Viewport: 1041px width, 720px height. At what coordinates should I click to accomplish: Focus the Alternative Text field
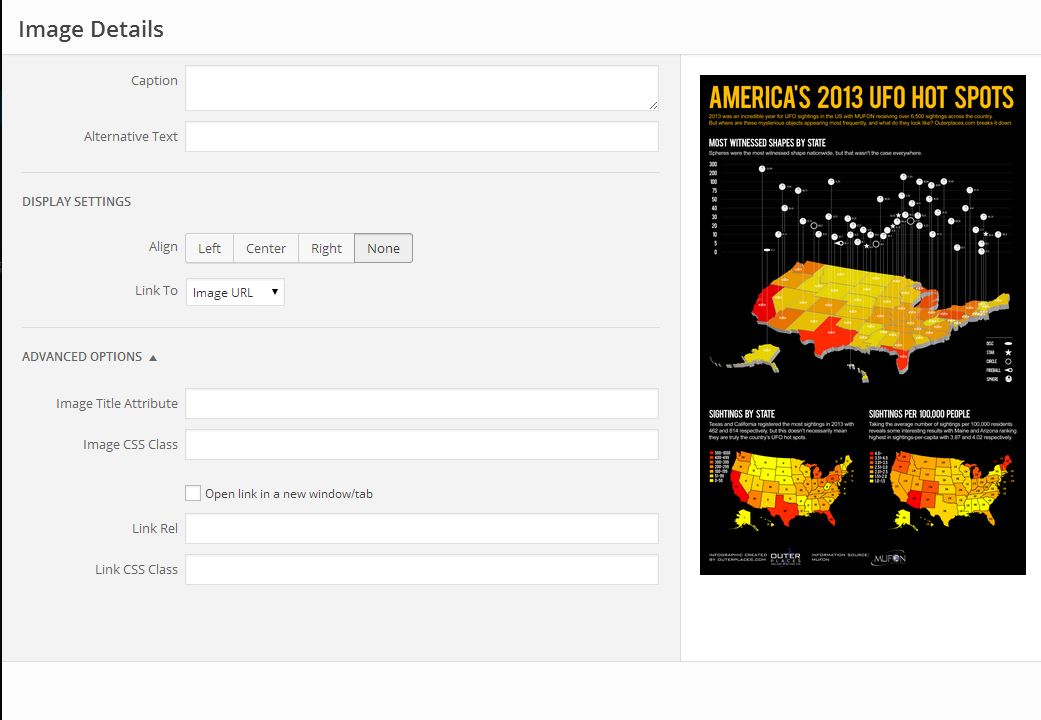point(421,137)
